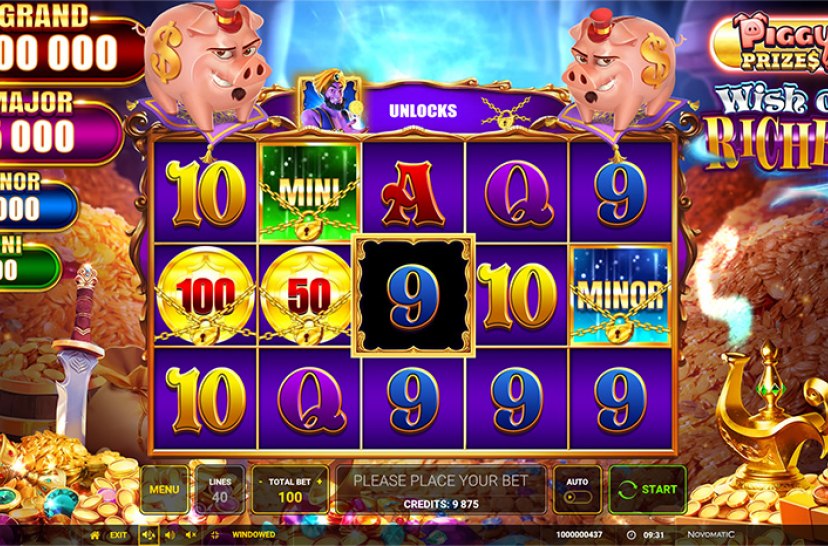Increase total bet with plus sign
Image resolution: width=828 pixels, height=546 pixels.
pyautogui.click(x=319, y=482)
